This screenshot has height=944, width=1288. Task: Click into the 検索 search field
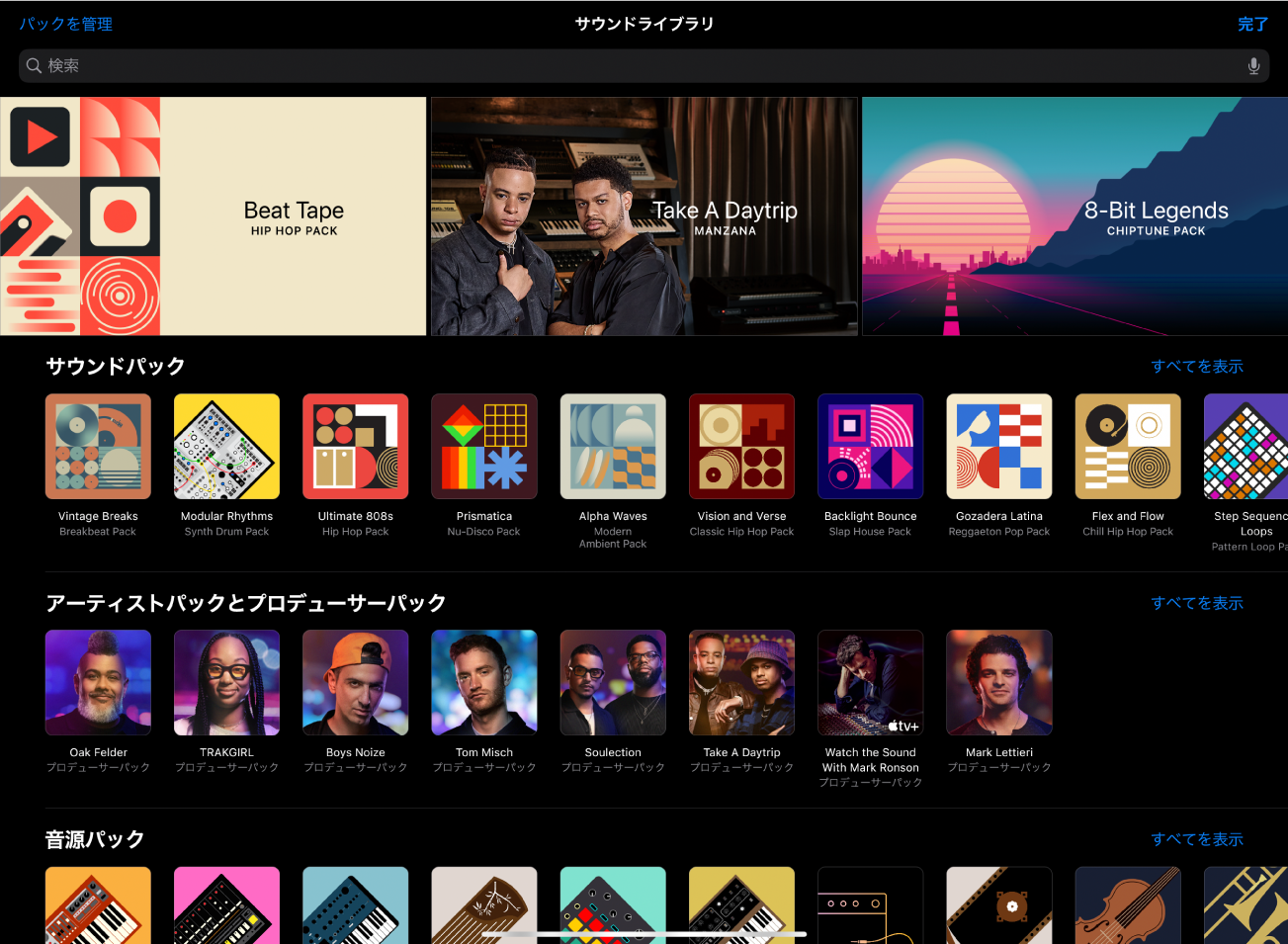tap(644, 65)
